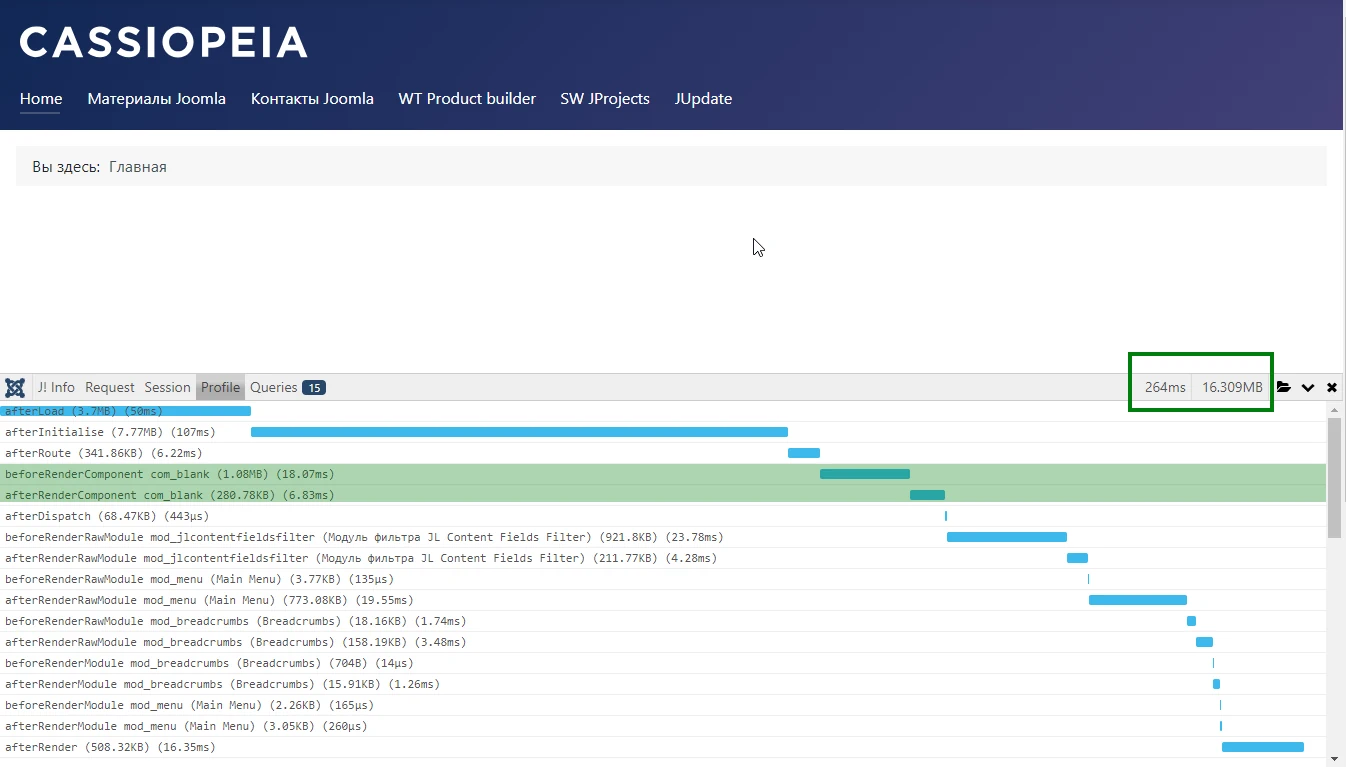This screenshot has height=767, width=1346.
Task: Open Материалы Joomla menu item
Action: (x=156, y=99)
